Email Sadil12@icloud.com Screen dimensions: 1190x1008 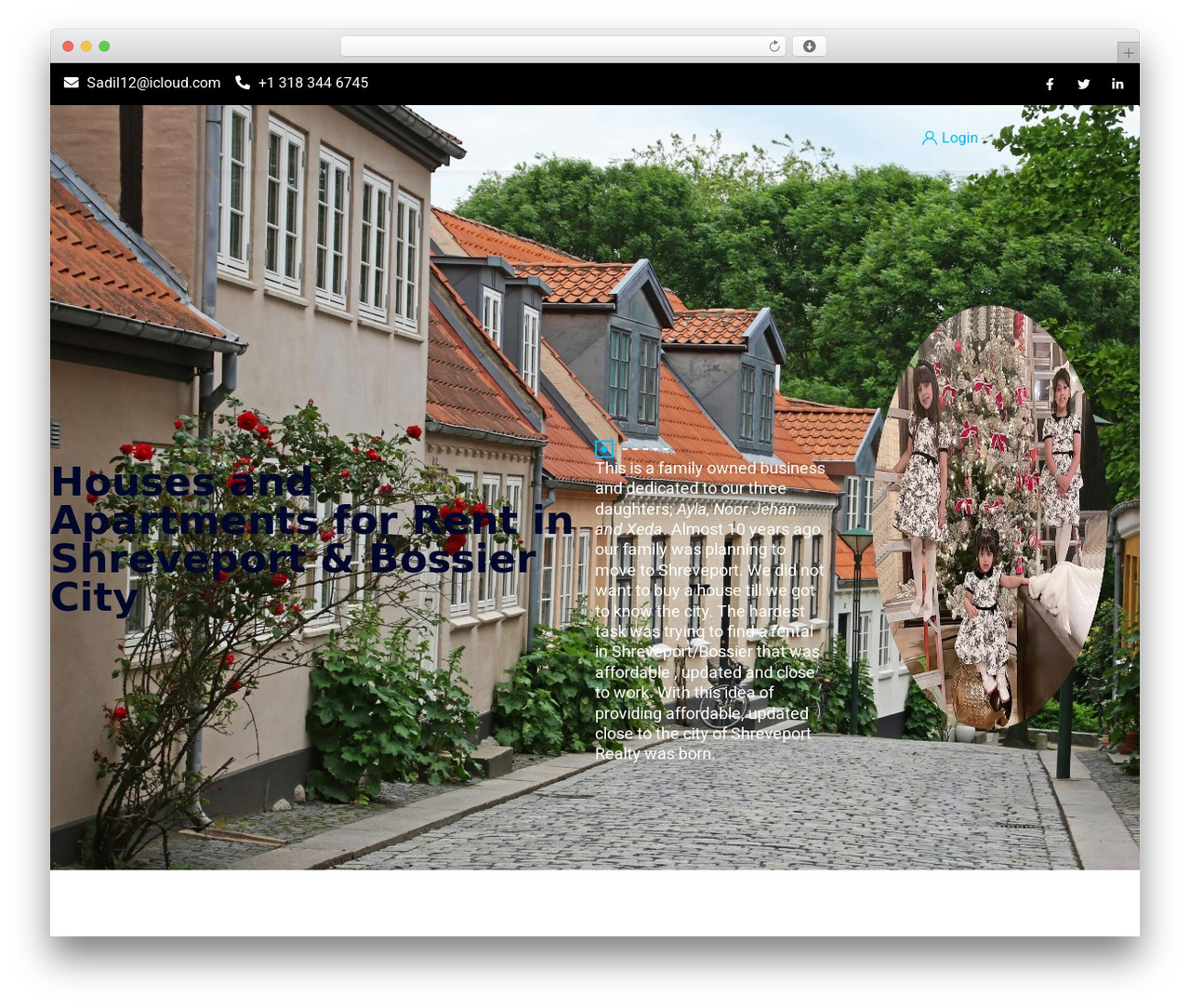pos(153,83)
